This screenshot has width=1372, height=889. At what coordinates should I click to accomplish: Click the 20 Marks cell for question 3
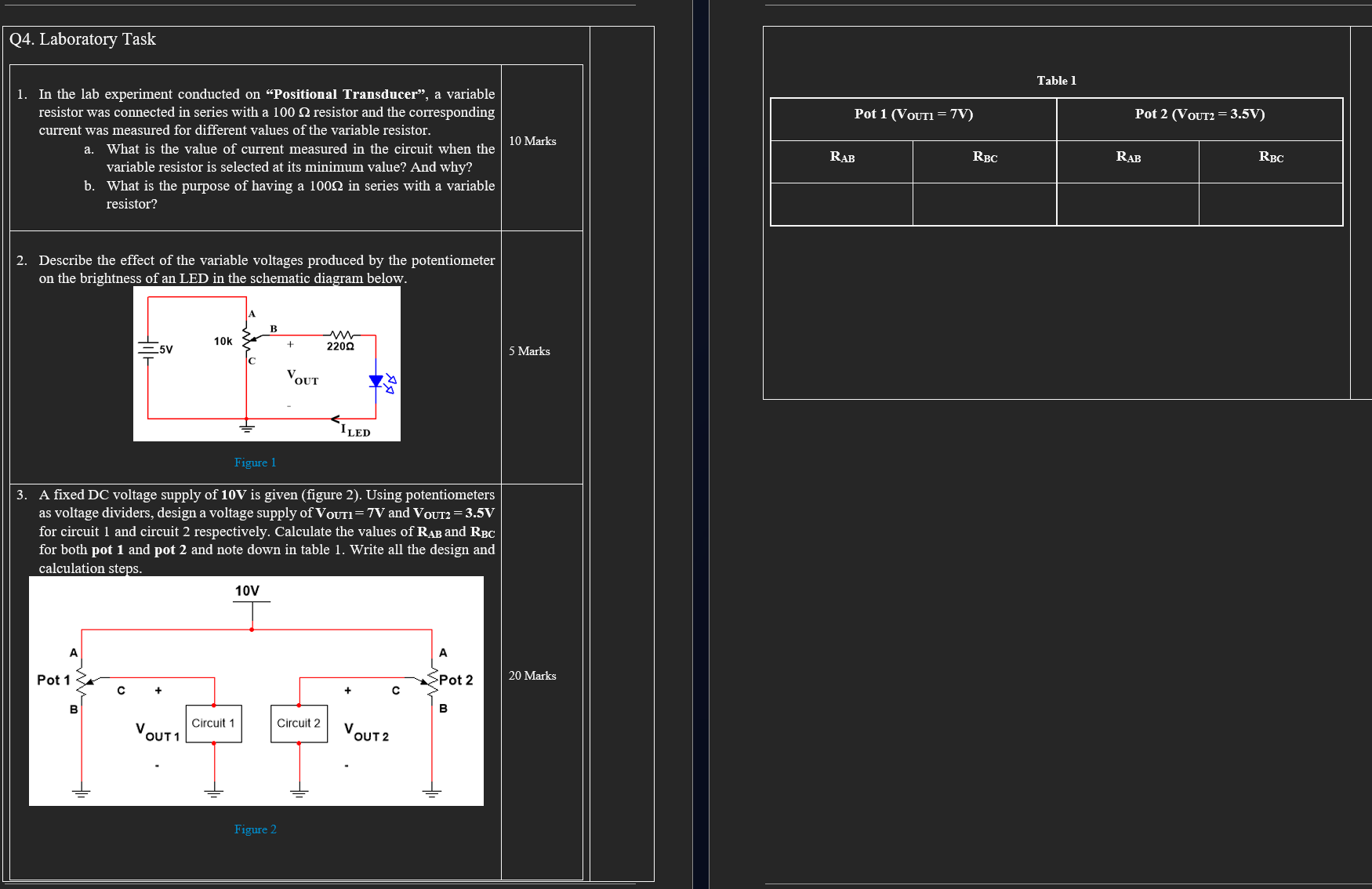coord(532,675)
